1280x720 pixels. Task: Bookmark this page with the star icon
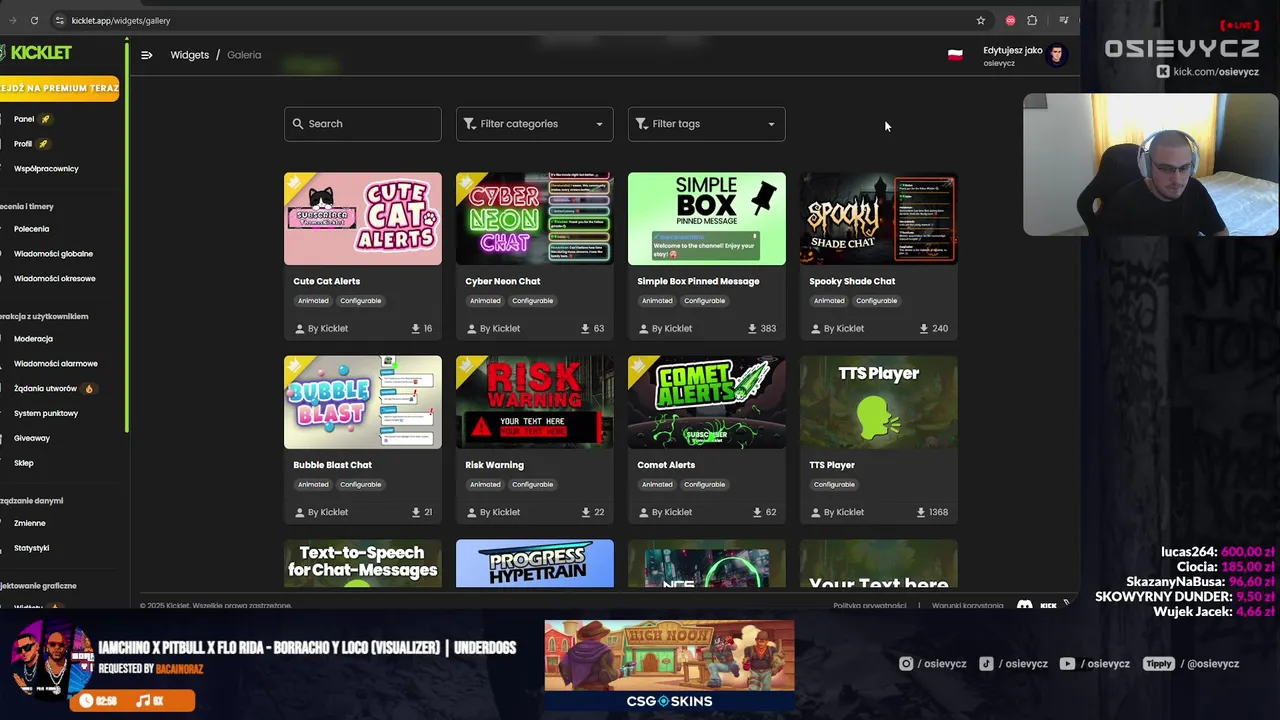point(981,20)
